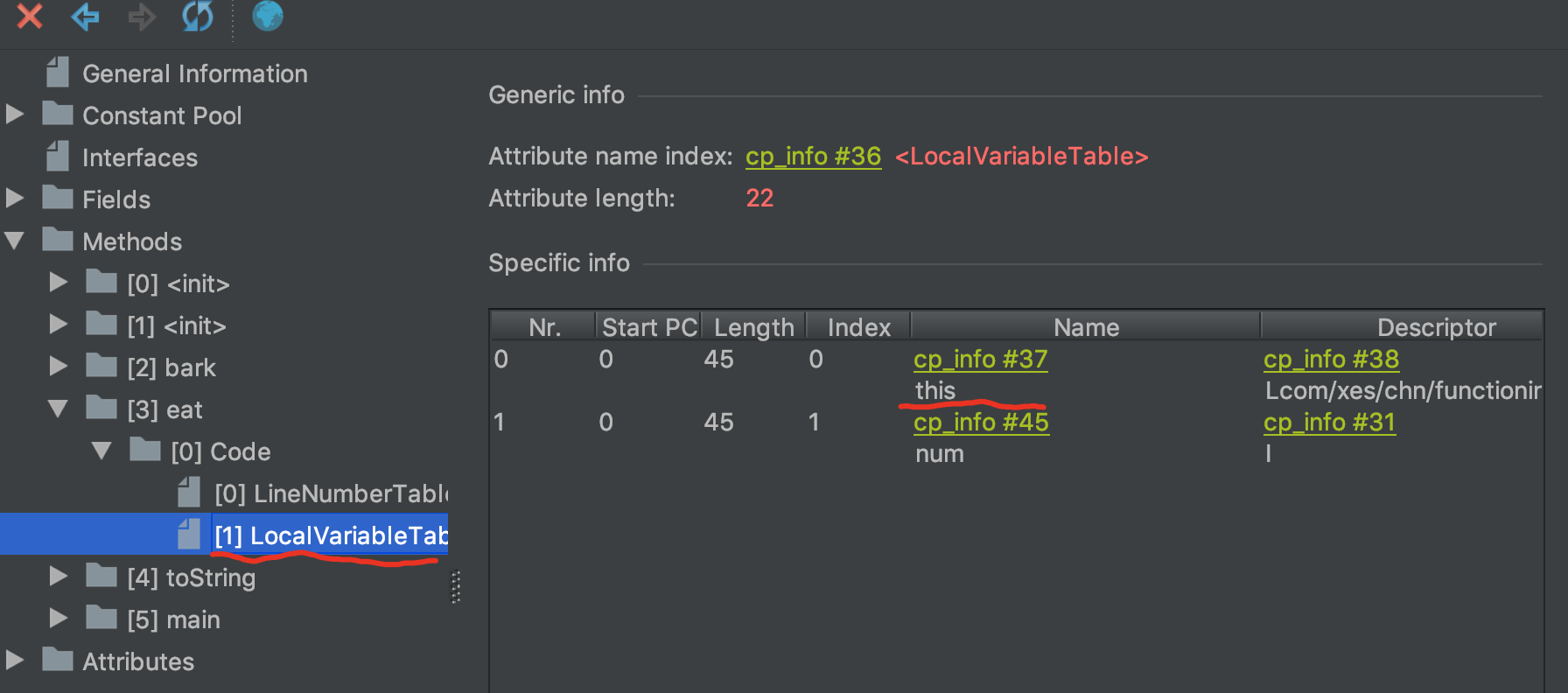Click the Interfaces page icon

coord(58,157)
